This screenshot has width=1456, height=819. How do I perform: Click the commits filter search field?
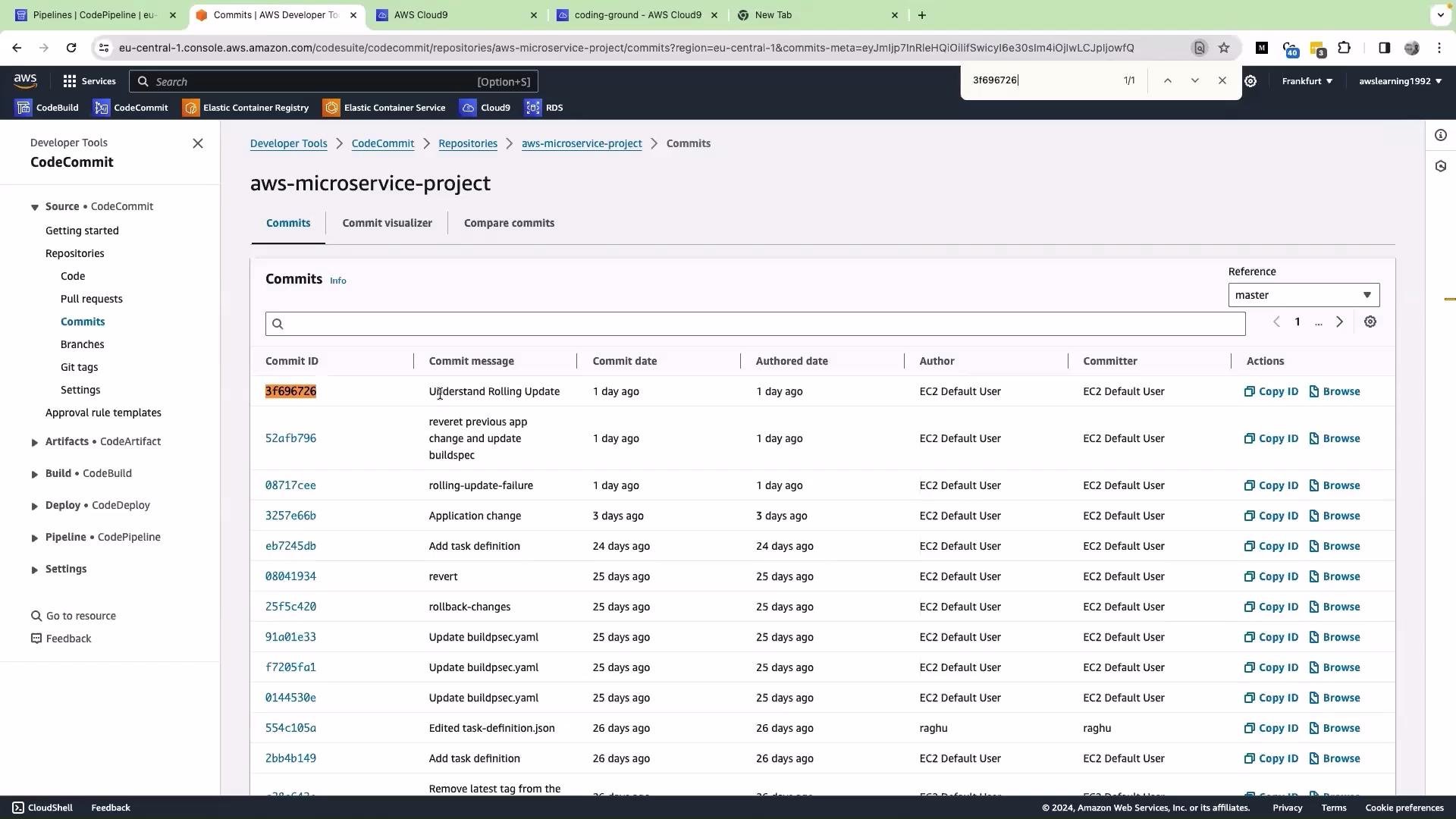tap(755, 324)
